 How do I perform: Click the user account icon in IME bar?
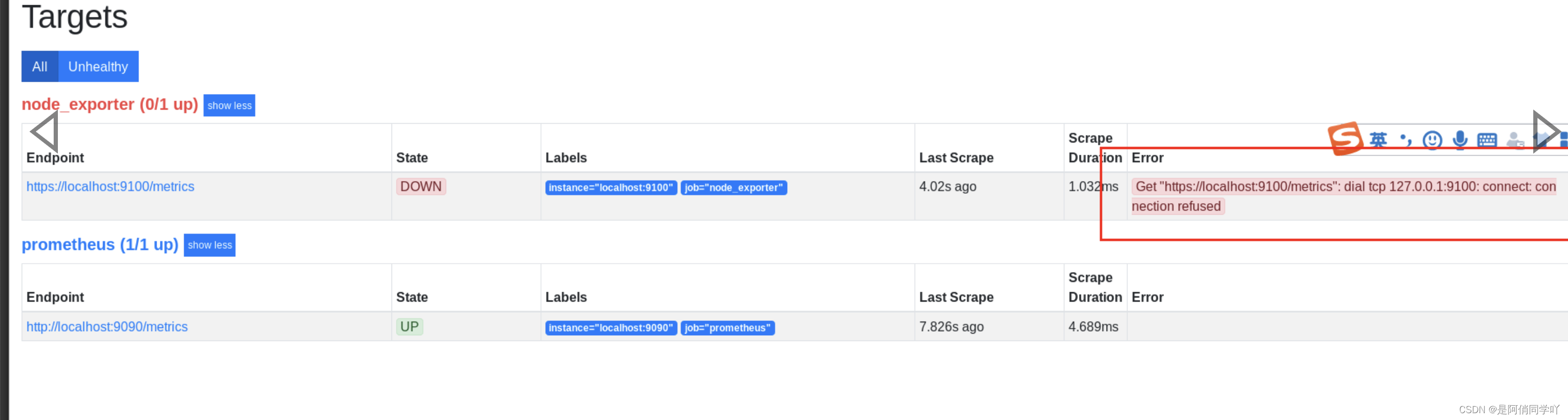(x=1514, y=141)
